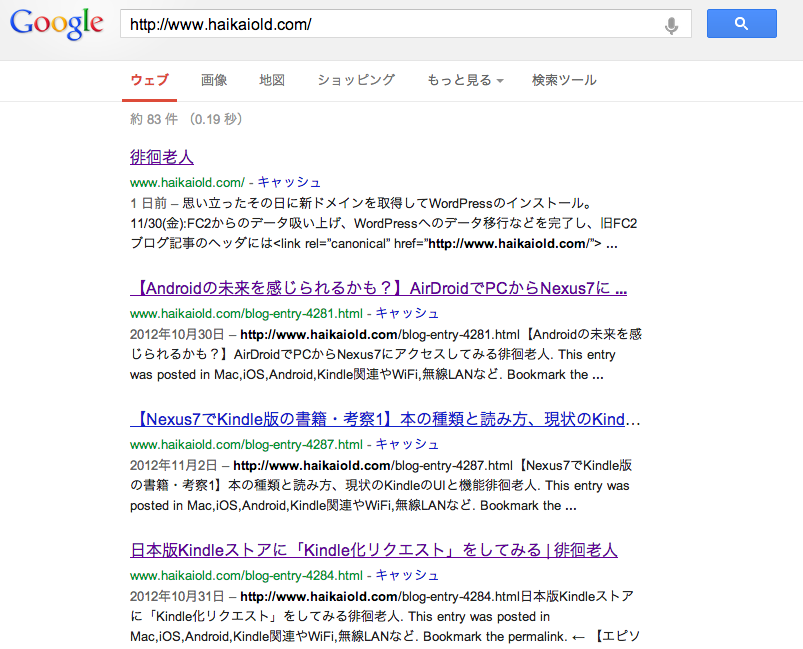Click the green URL blog-entry-4281.html
This screenshot has width=803, height=649.
click(x=246, y=313)
